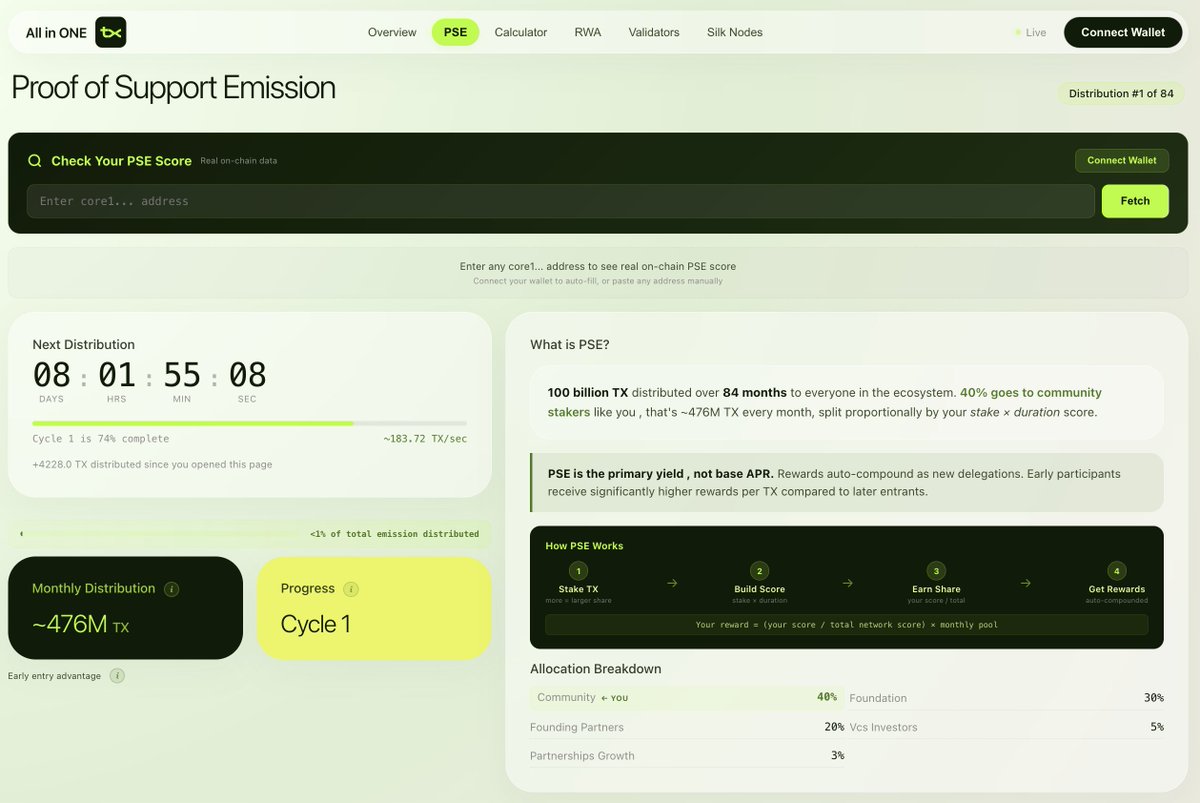
Task: Click the Founding Partners 20% row
Action: click(x=687, y=727)
